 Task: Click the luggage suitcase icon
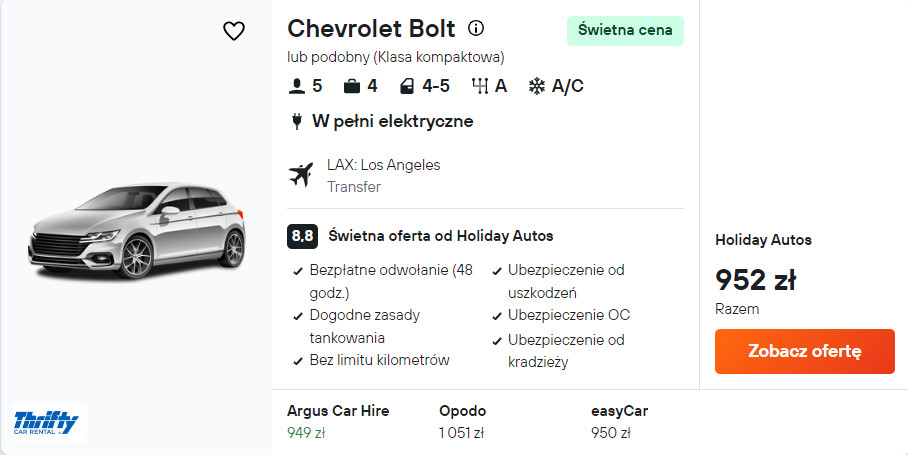pyautogui.click(x=352, y=86)
